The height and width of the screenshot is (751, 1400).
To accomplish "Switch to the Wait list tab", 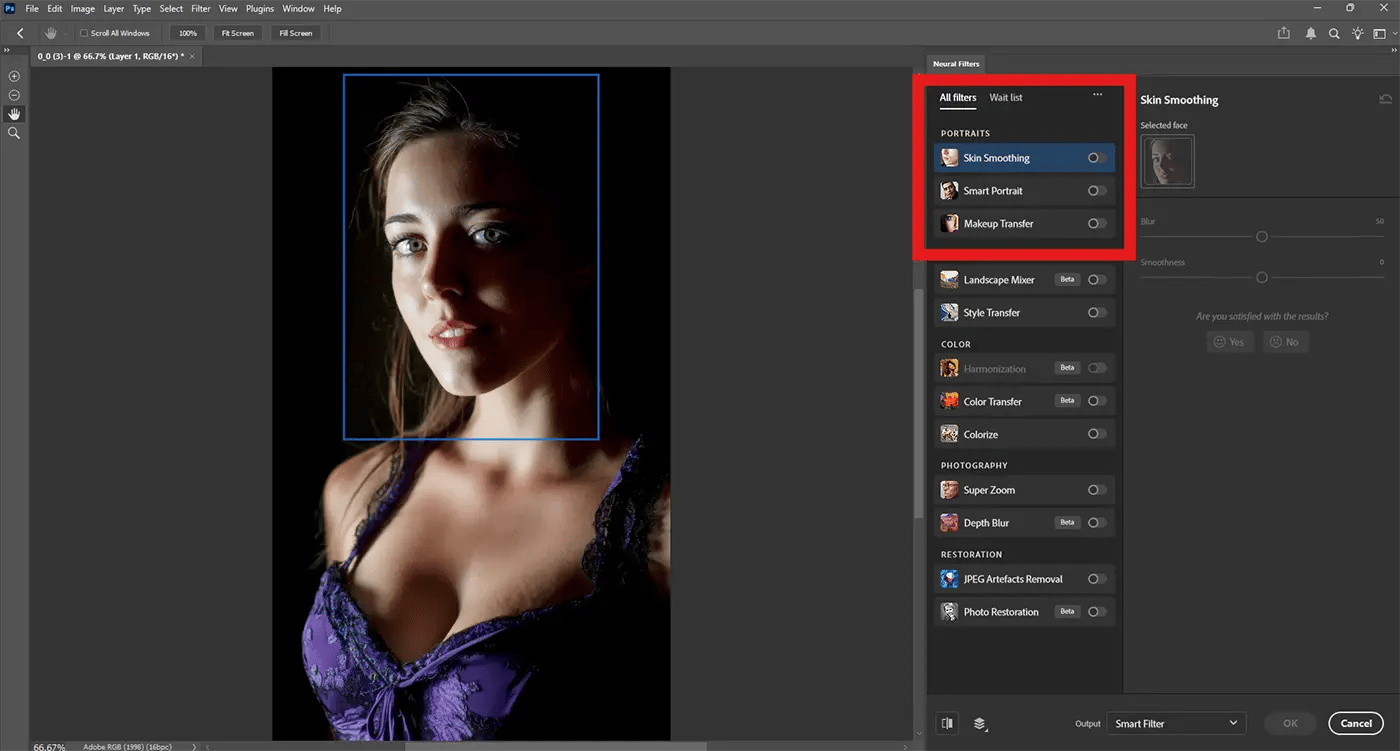I will coord(1006,98).
